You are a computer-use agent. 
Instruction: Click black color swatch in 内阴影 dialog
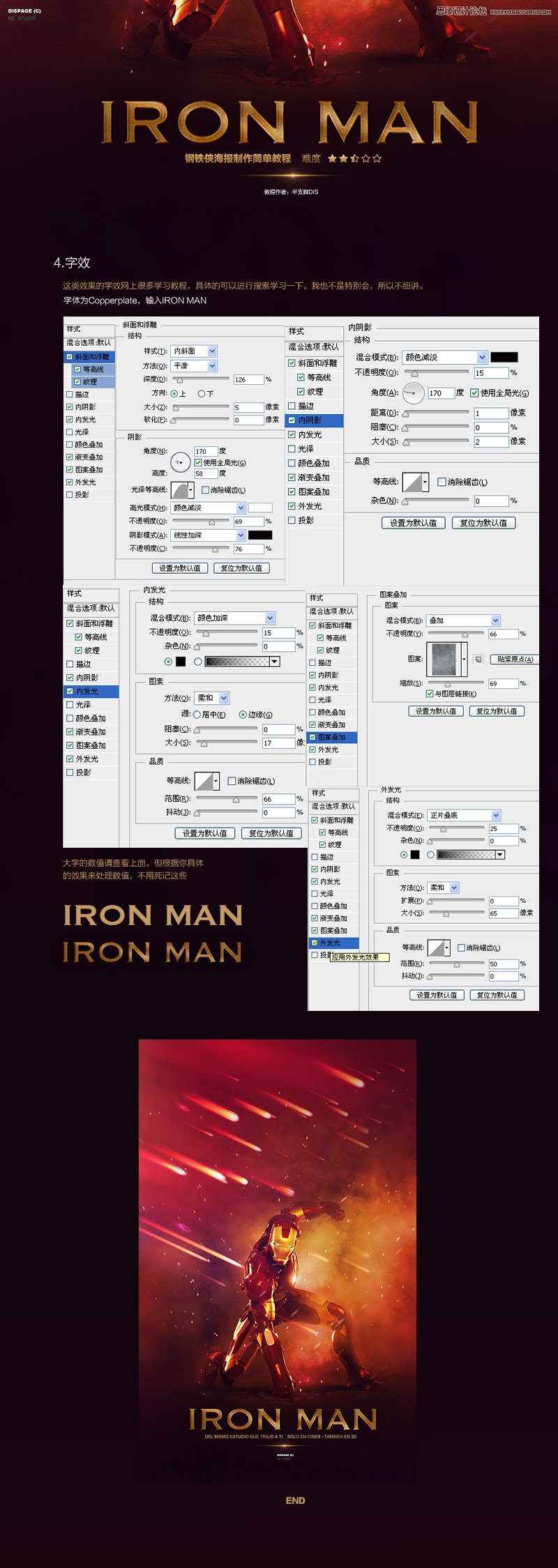pyautogui.click(x=504, y=357)
